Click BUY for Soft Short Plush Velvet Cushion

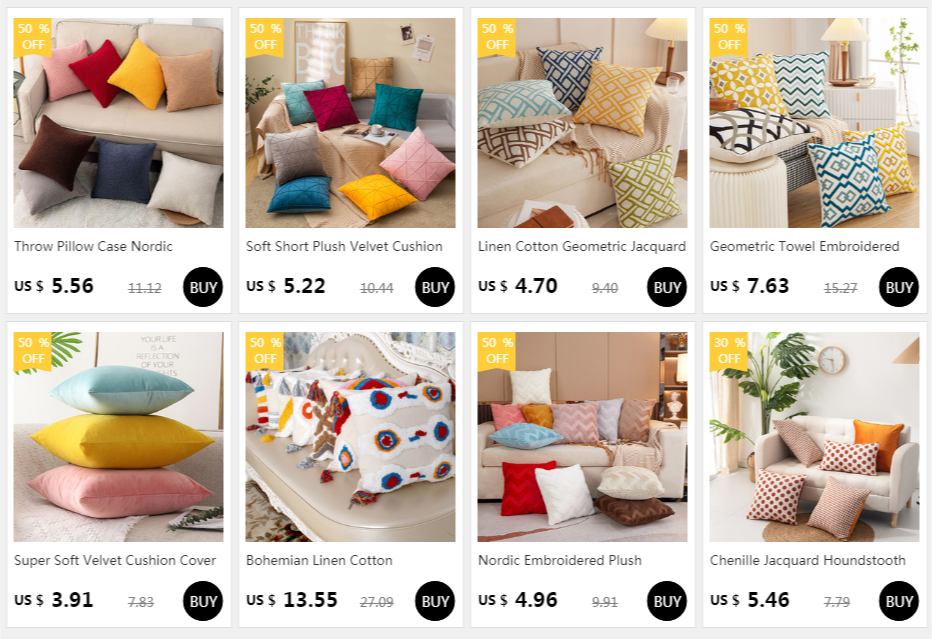(434, 287)
